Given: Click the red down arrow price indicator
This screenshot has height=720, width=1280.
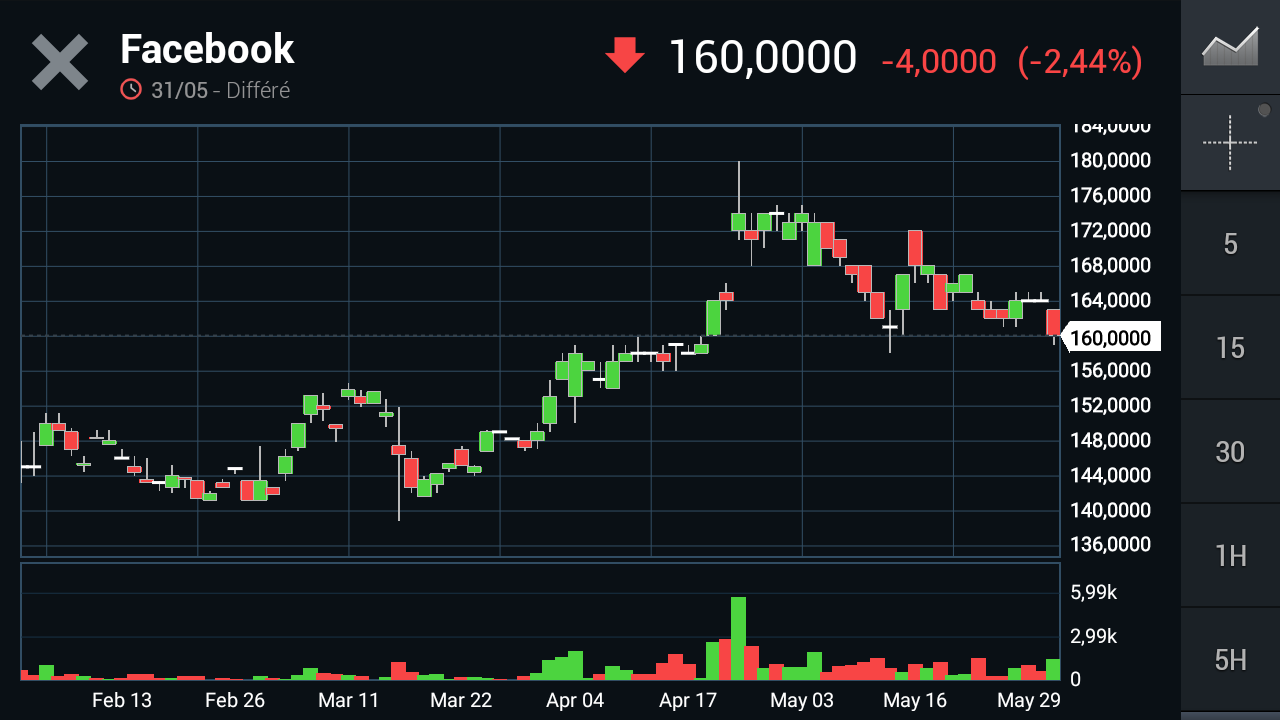Looking at the screenshot, I should pos(625,56).
